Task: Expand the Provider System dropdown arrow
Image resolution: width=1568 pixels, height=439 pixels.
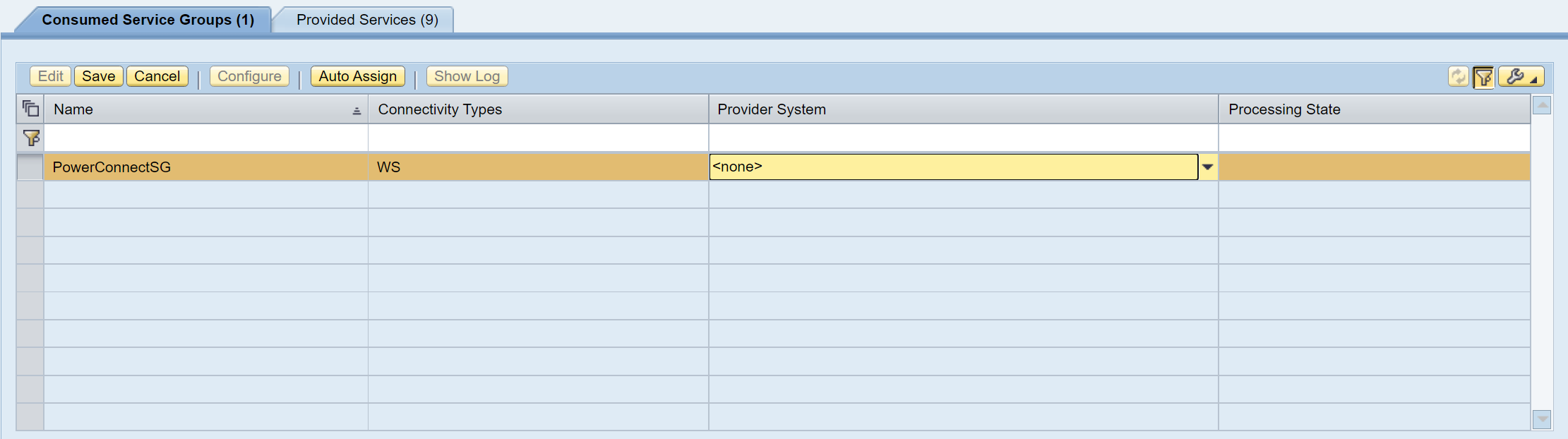Action: coord(1208,167)
